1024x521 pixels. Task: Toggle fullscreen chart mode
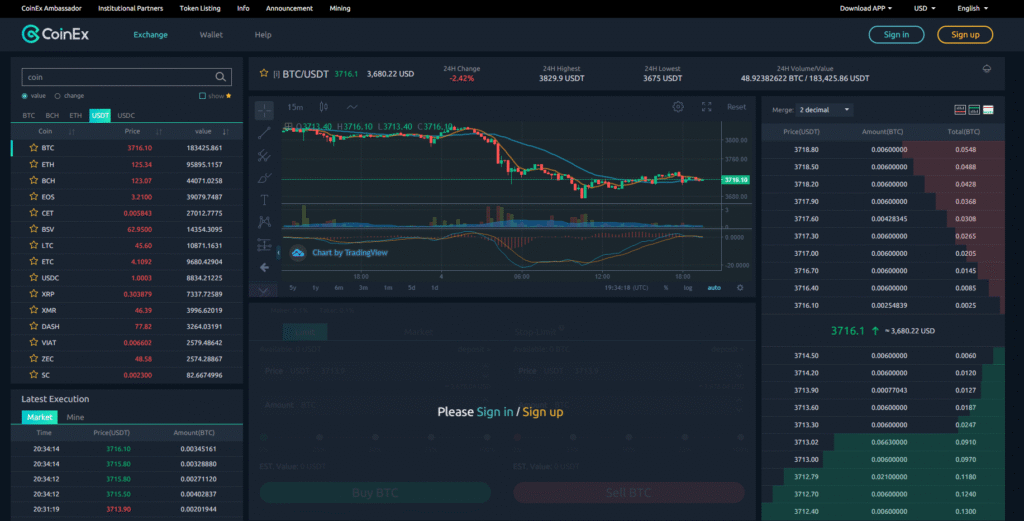(706, 107)
